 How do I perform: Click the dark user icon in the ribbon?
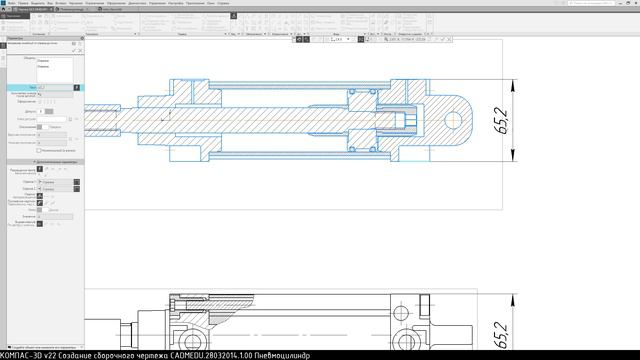point(233,16)
